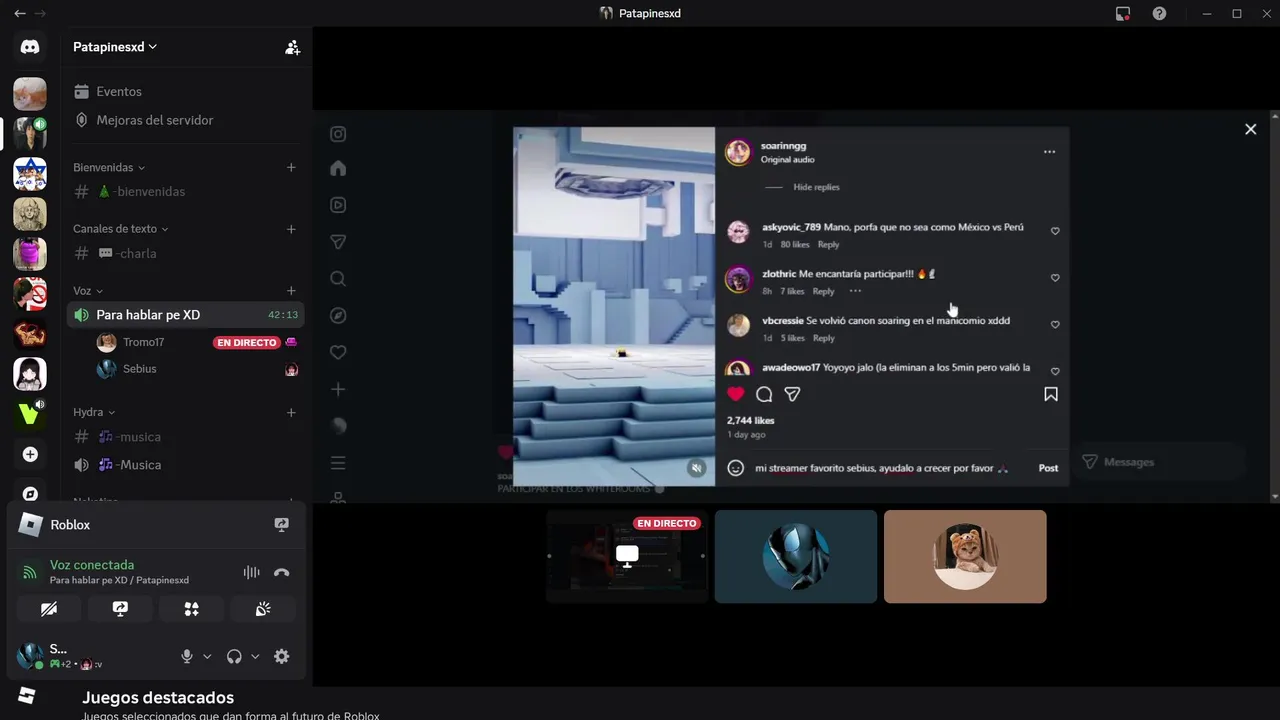Close the stream view with the X
This screenshot has height=720, width=1280.
click(1250, 129)
